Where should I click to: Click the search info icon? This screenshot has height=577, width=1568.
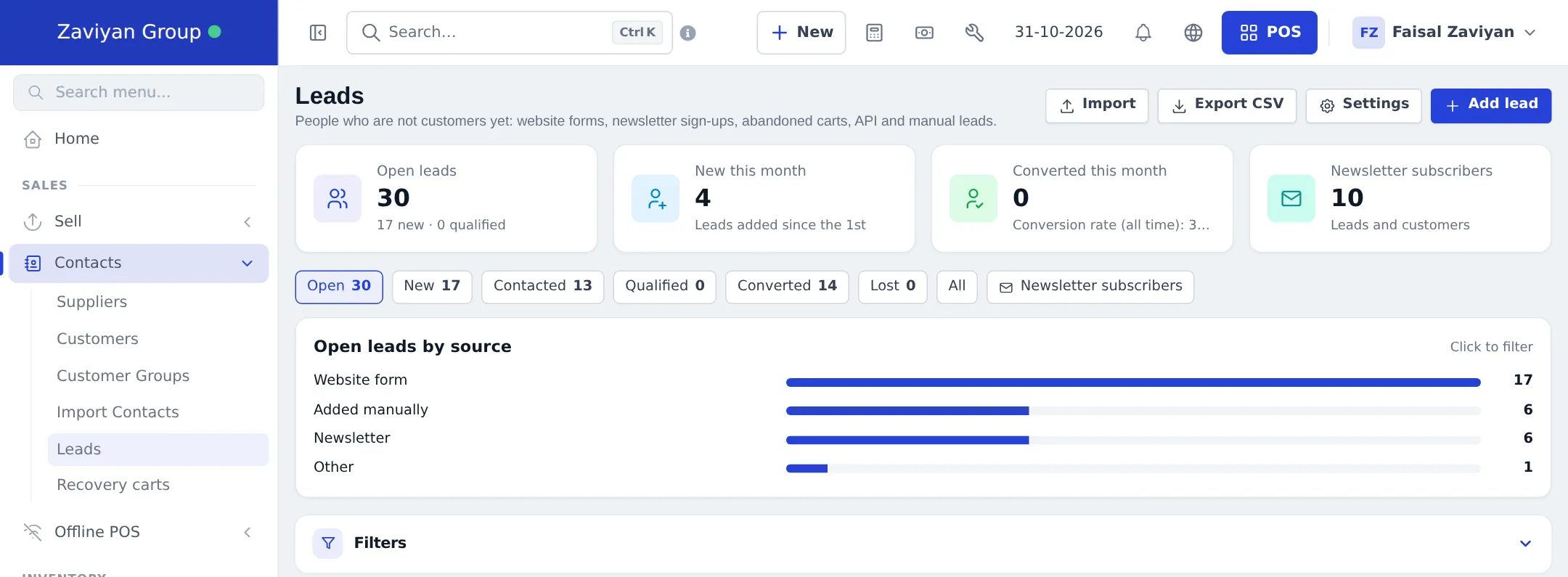688,33
